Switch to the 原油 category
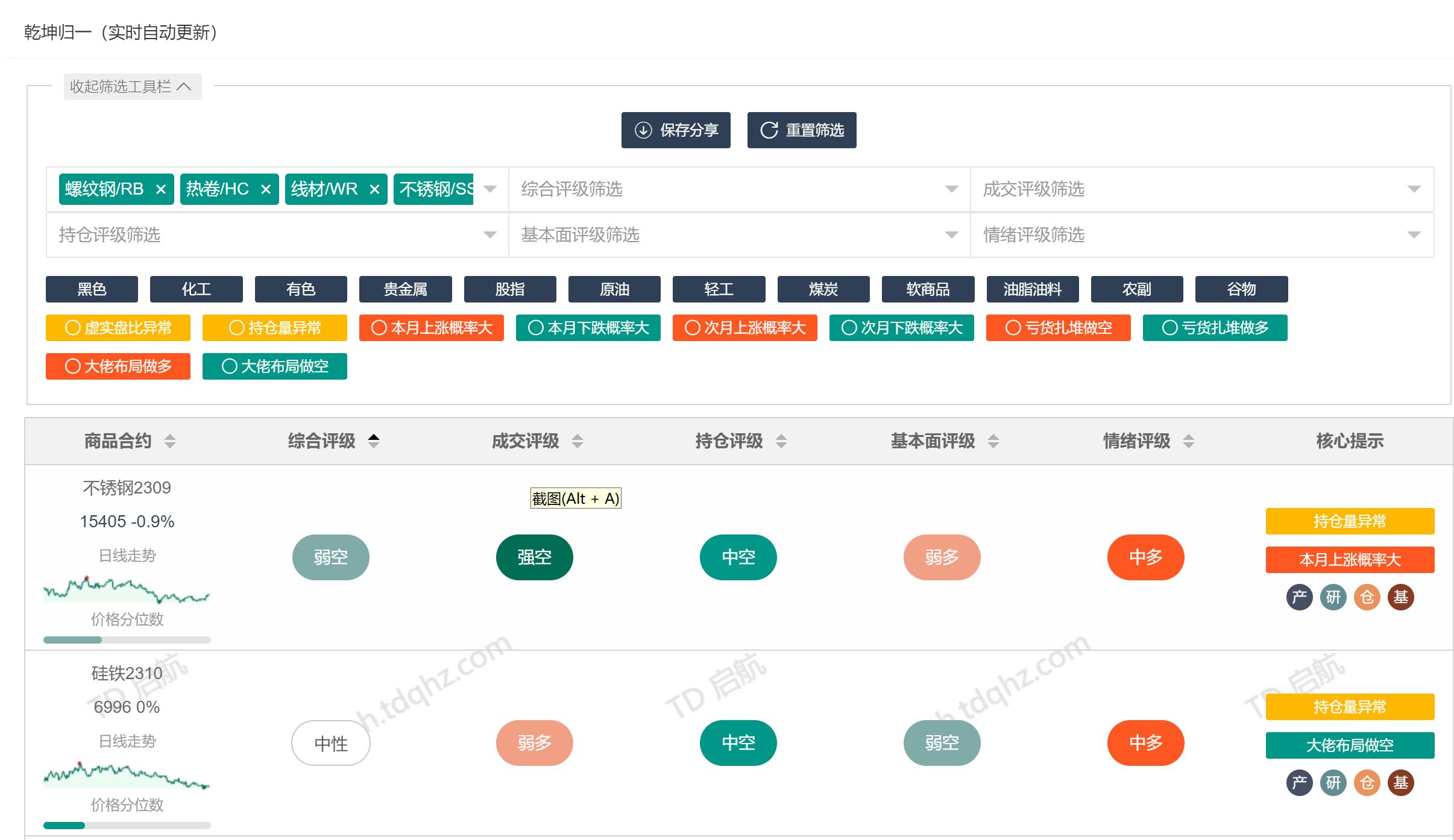This screenshot has width=1454, height=840. (x=613, y=289)
